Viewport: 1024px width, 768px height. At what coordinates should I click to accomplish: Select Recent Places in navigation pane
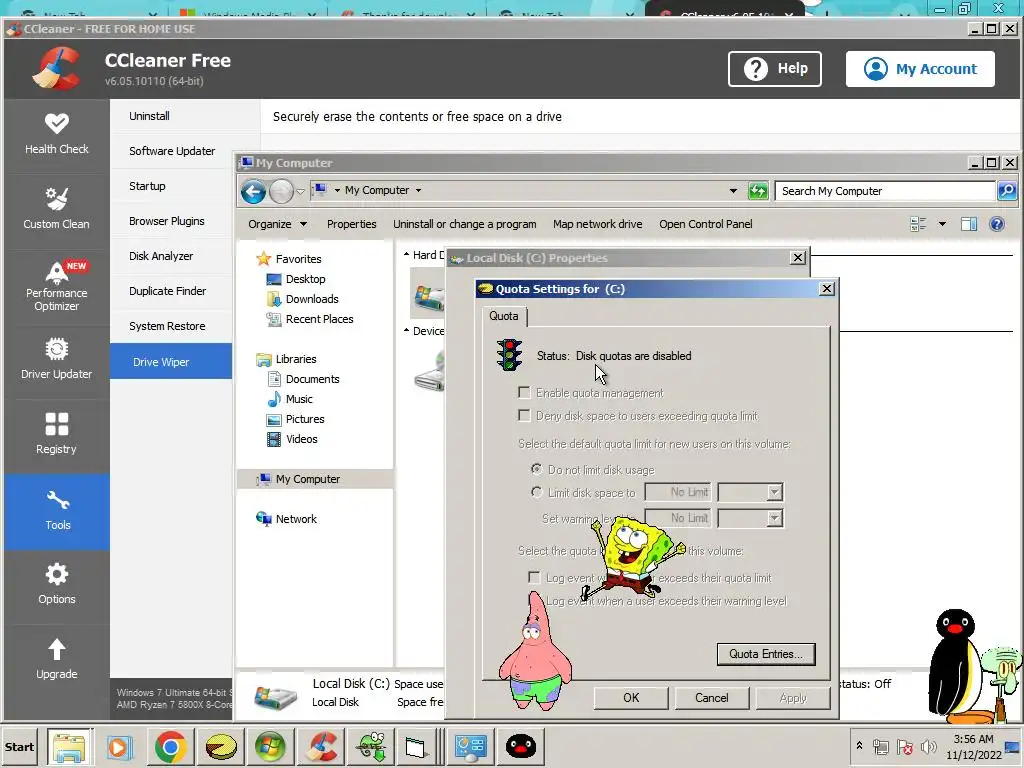click(319, 319)
